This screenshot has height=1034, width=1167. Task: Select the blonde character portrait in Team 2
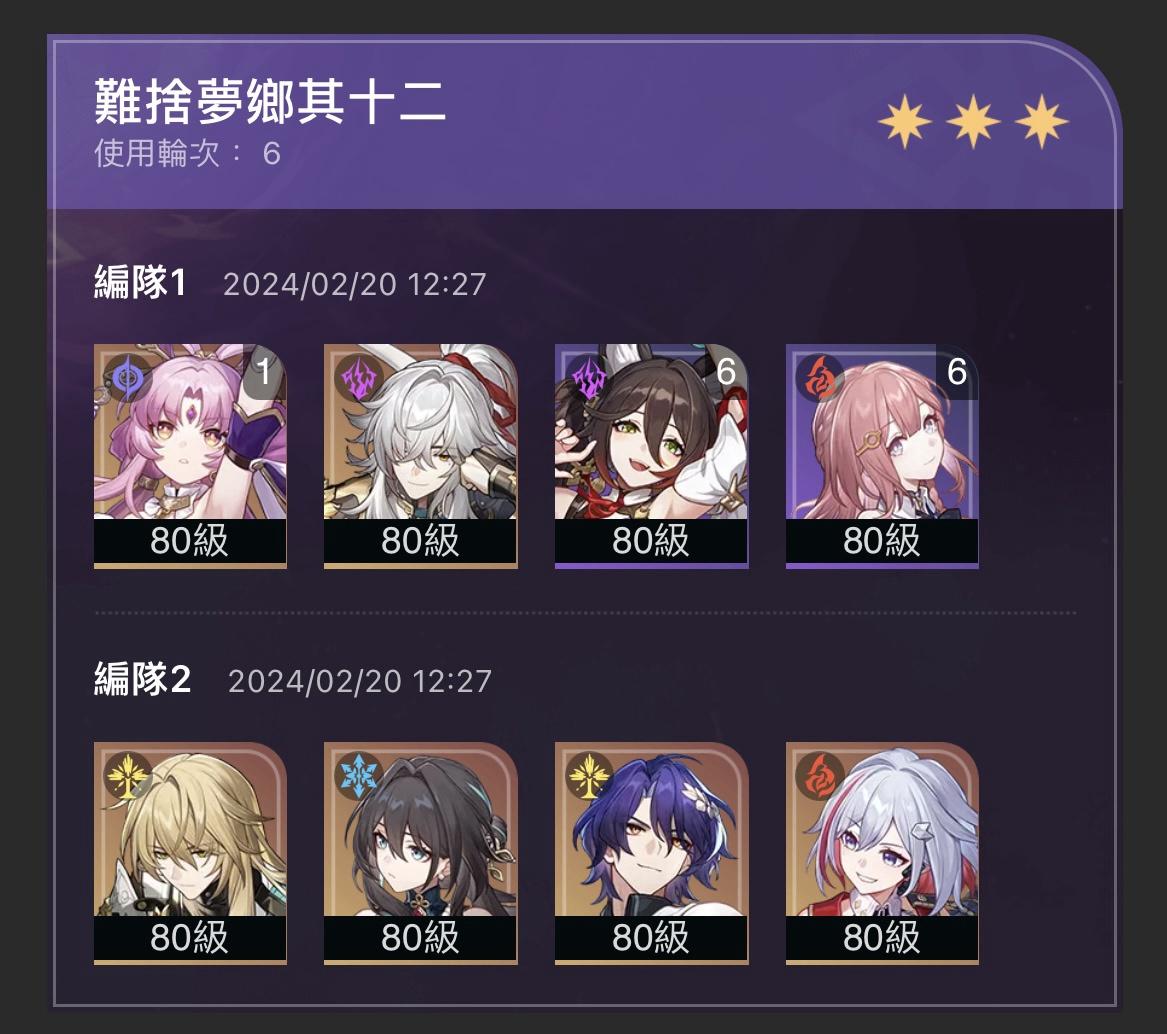[190, 852]
